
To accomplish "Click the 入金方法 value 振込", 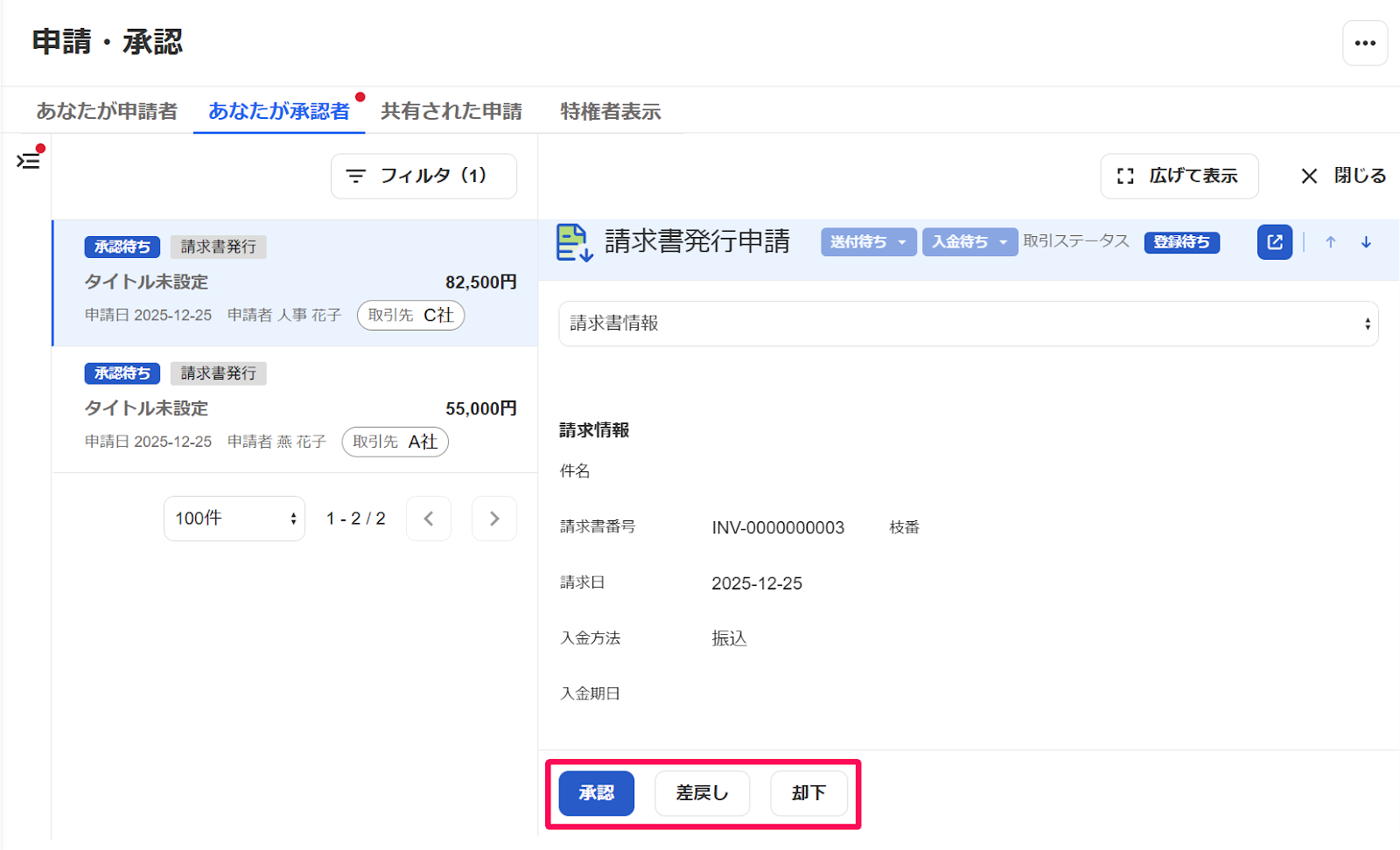I will click(x=729, y=638).
